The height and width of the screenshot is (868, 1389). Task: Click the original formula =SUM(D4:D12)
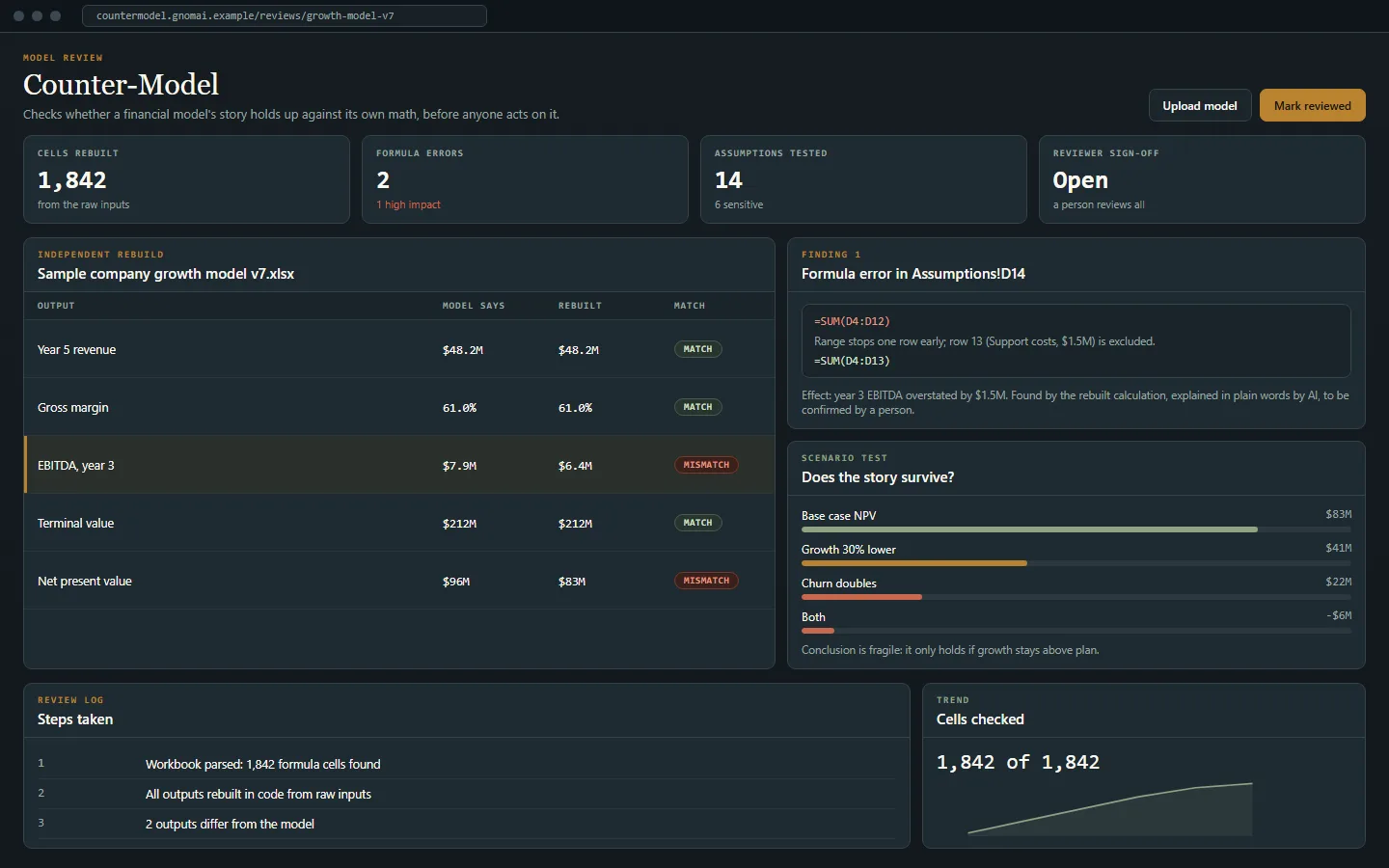coord(852,321)
